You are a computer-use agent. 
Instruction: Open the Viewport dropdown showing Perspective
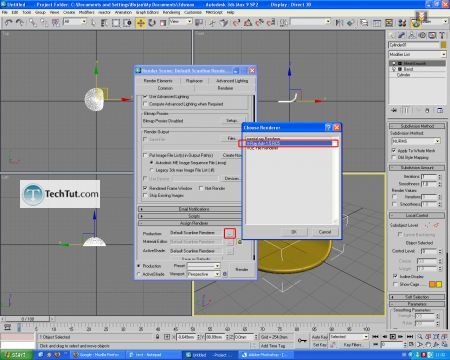(203, 274)
